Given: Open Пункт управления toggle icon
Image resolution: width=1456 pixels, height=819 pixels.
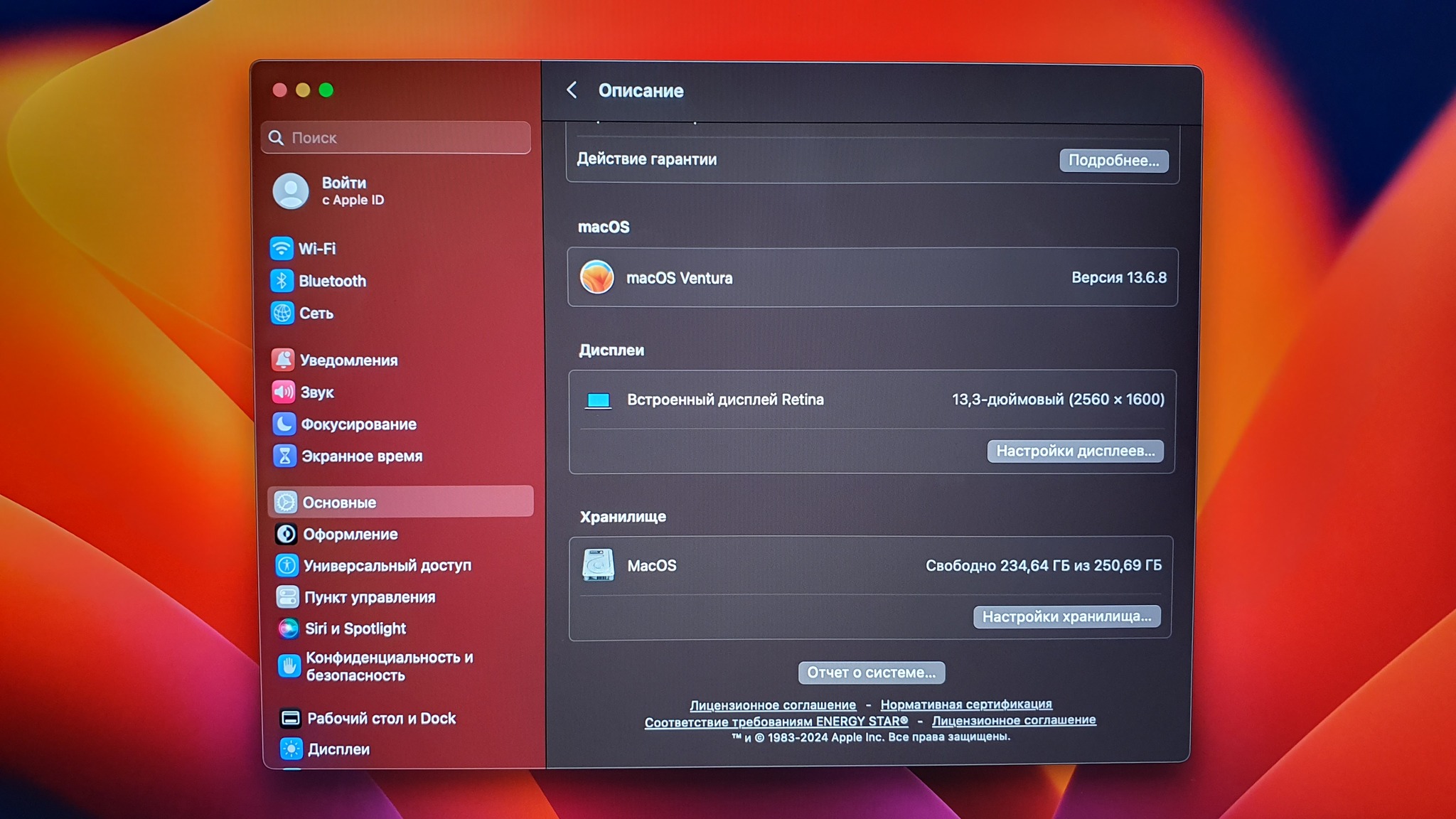Looking at the screenshot, I should click(287, 597).
